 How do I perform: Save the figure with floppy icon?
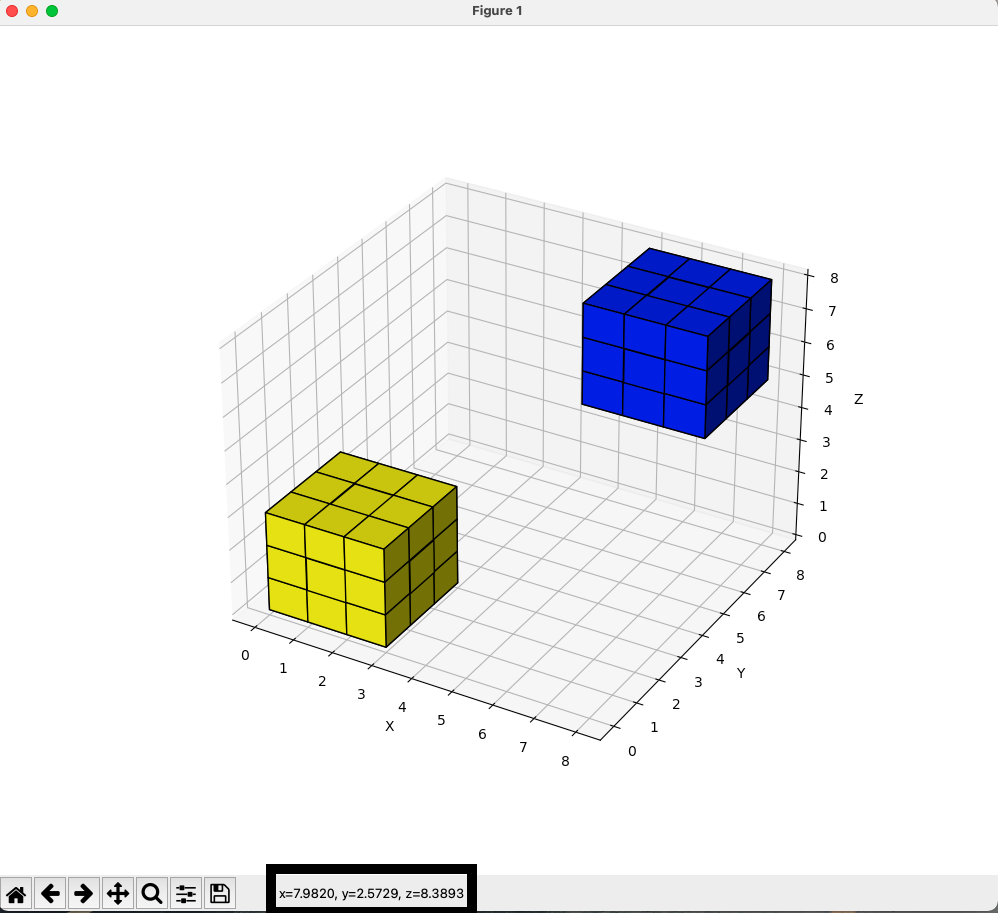click(220, 893)
